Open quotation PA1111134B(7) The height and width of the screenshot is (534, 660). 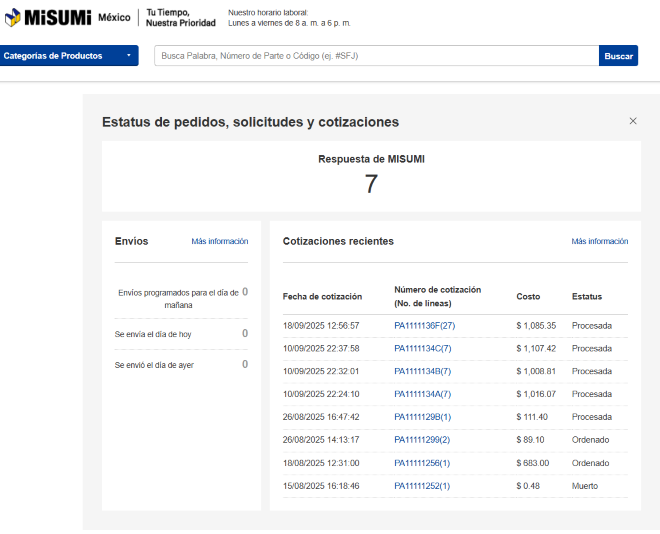[423, 371]
